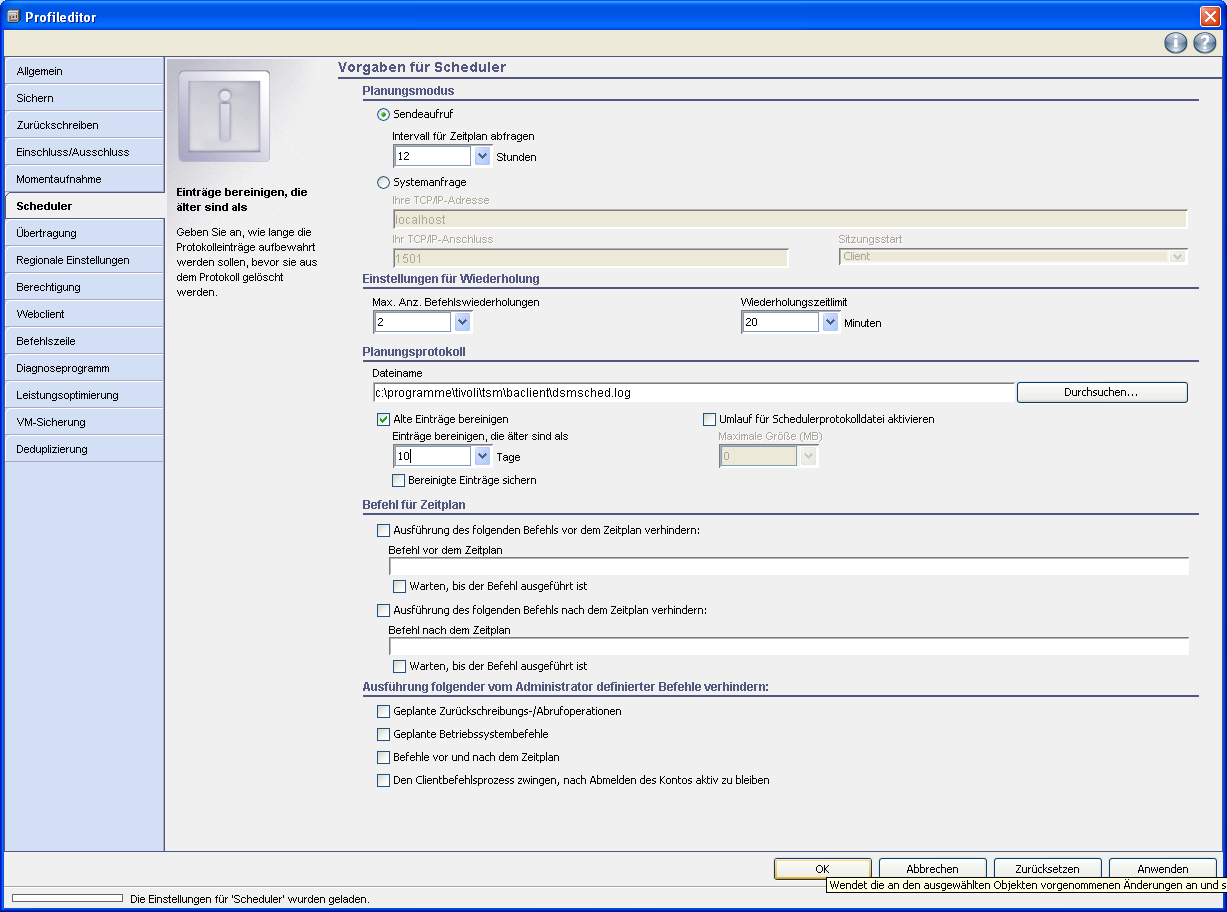
Task: Expand Max. Anz. Befehlswiederholungen dropdown
Action: tap(461, 322)
